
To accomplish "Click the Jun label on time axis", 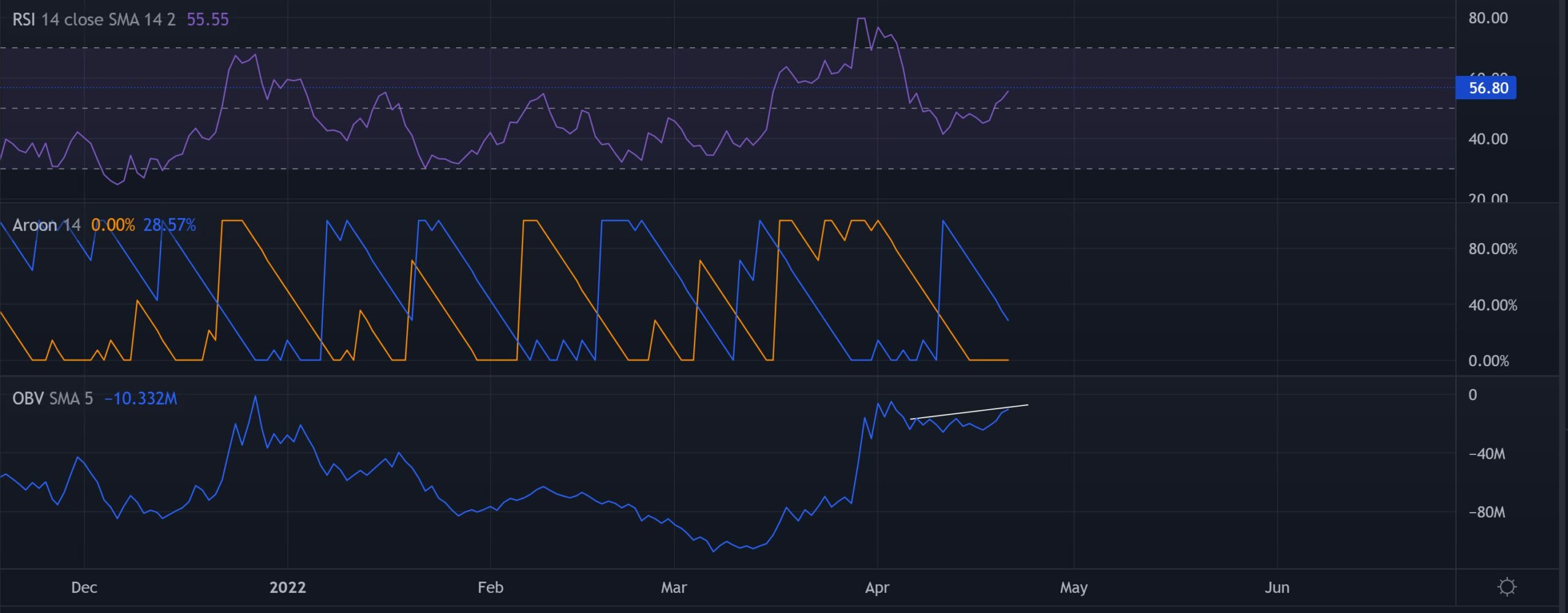I will click(1277, 587).
